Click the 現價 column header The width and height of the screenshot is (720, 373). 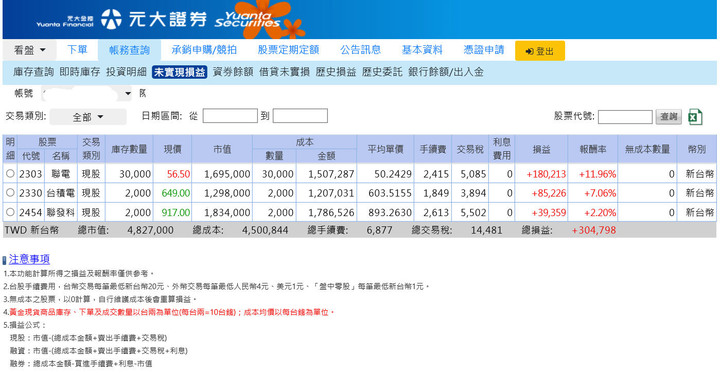[x=173, y=149]
